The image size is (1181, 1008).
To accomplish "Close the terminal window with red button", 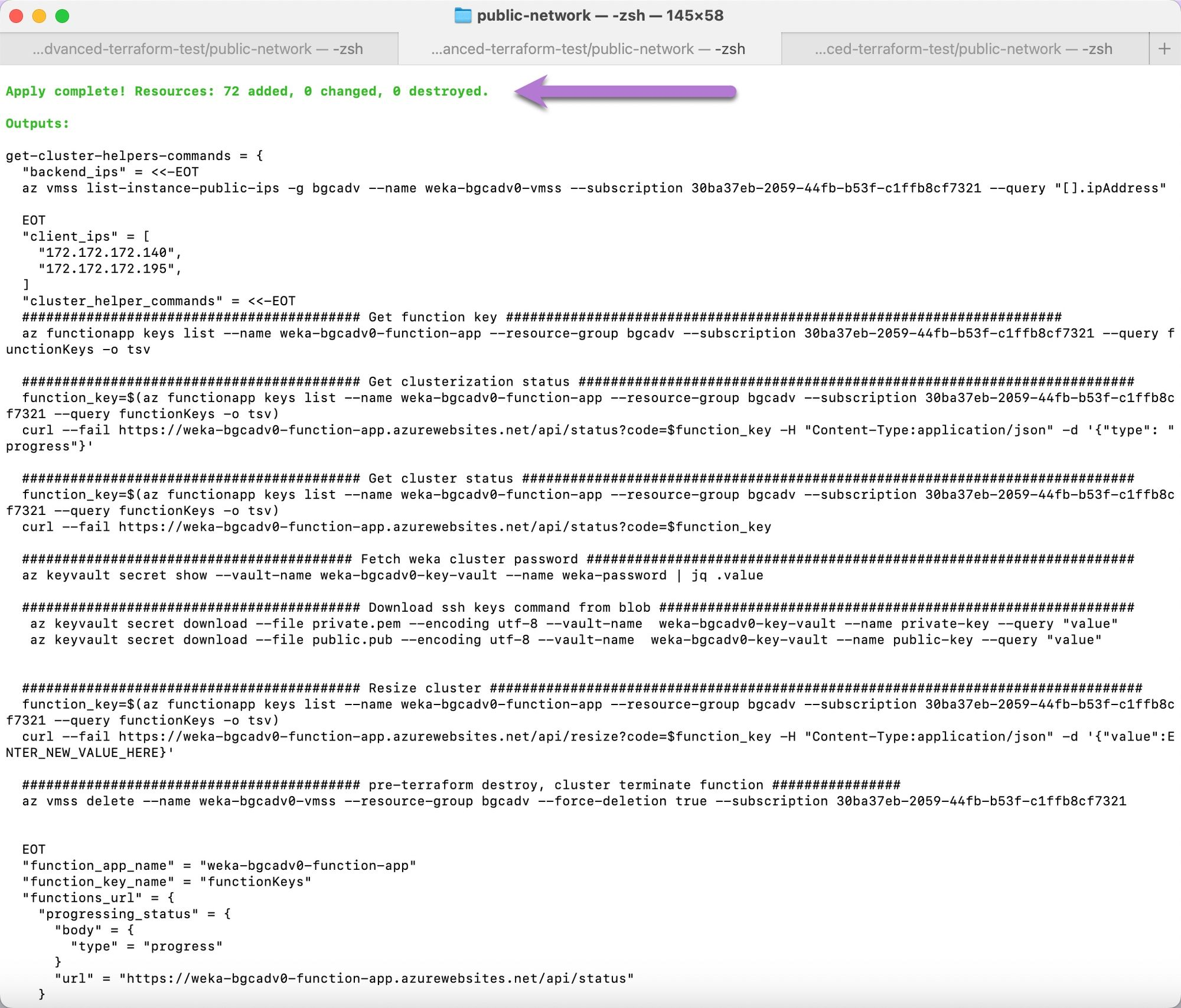I will point(17,16).
